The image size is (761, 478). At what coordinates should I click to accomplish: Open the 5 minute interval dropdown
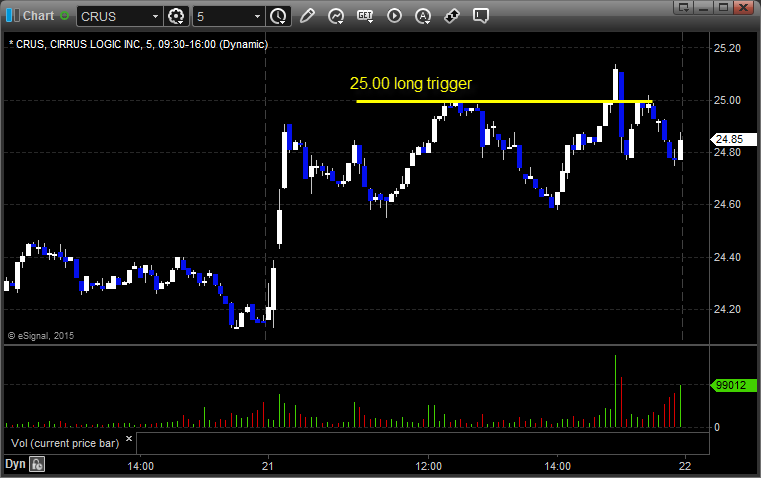pos(257,16)
